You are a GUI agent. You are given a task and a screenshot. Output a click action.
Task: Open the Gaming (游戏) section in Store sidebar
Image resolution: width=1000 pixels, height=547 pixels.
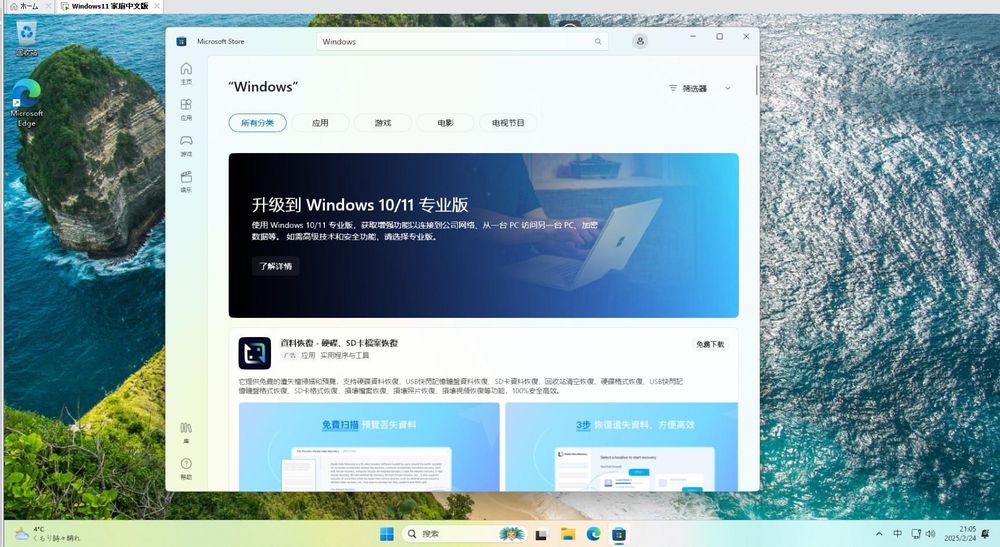point(186,145)
